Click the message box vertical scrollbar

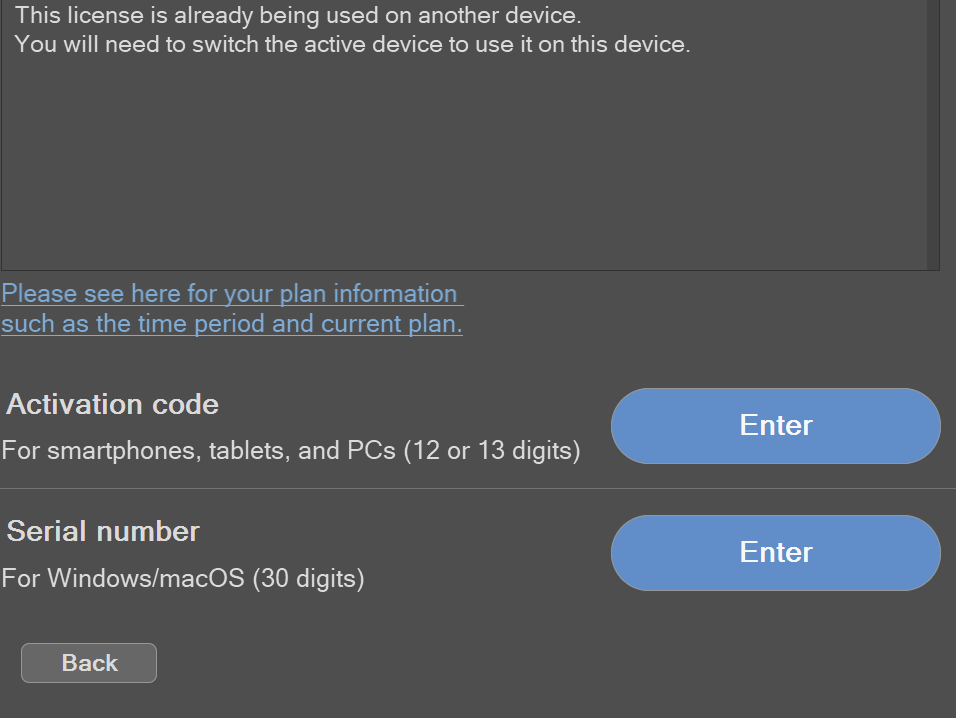pyautogui.click(x=933, y=135)
